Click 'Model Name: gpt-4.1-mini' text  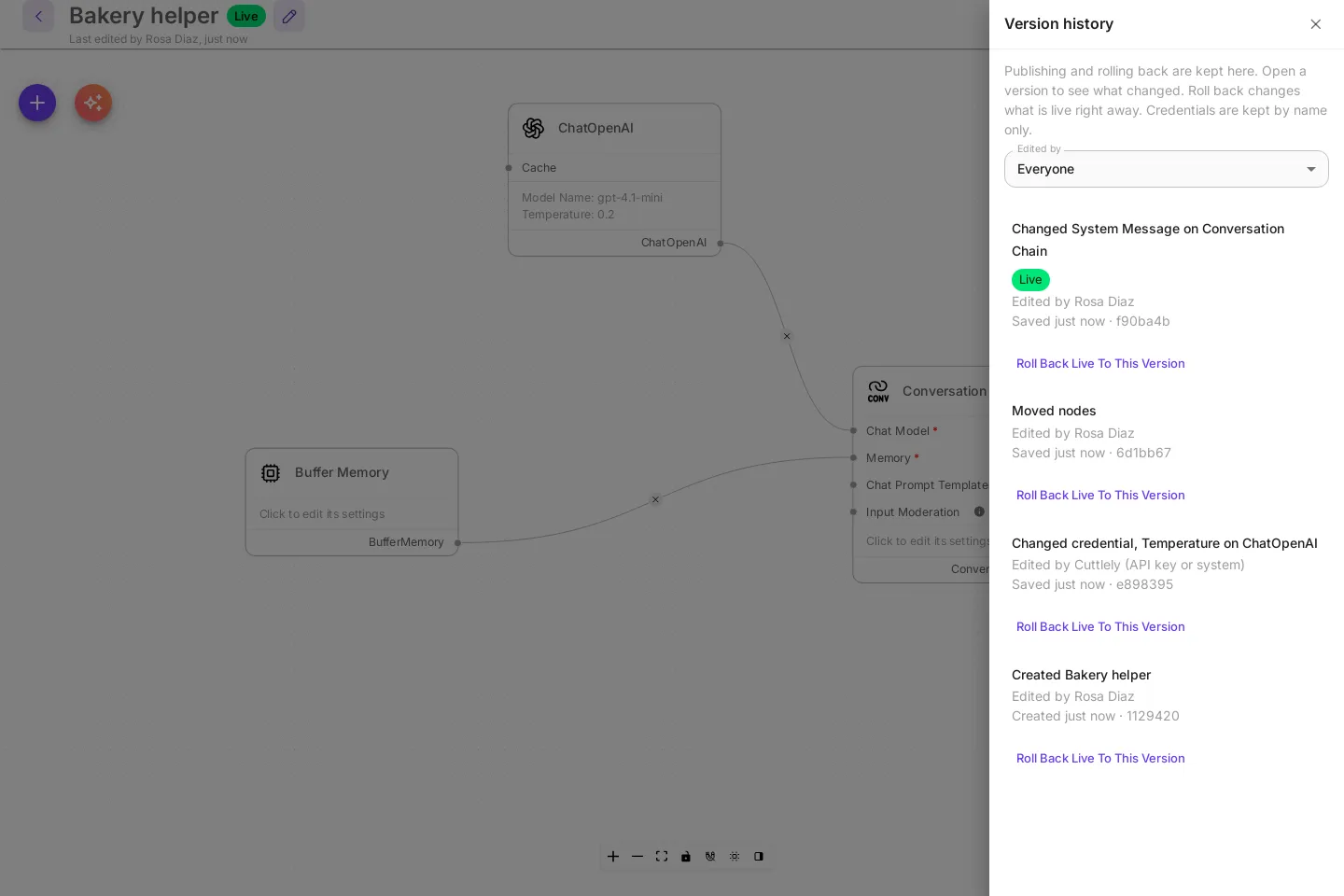point(592,198)
